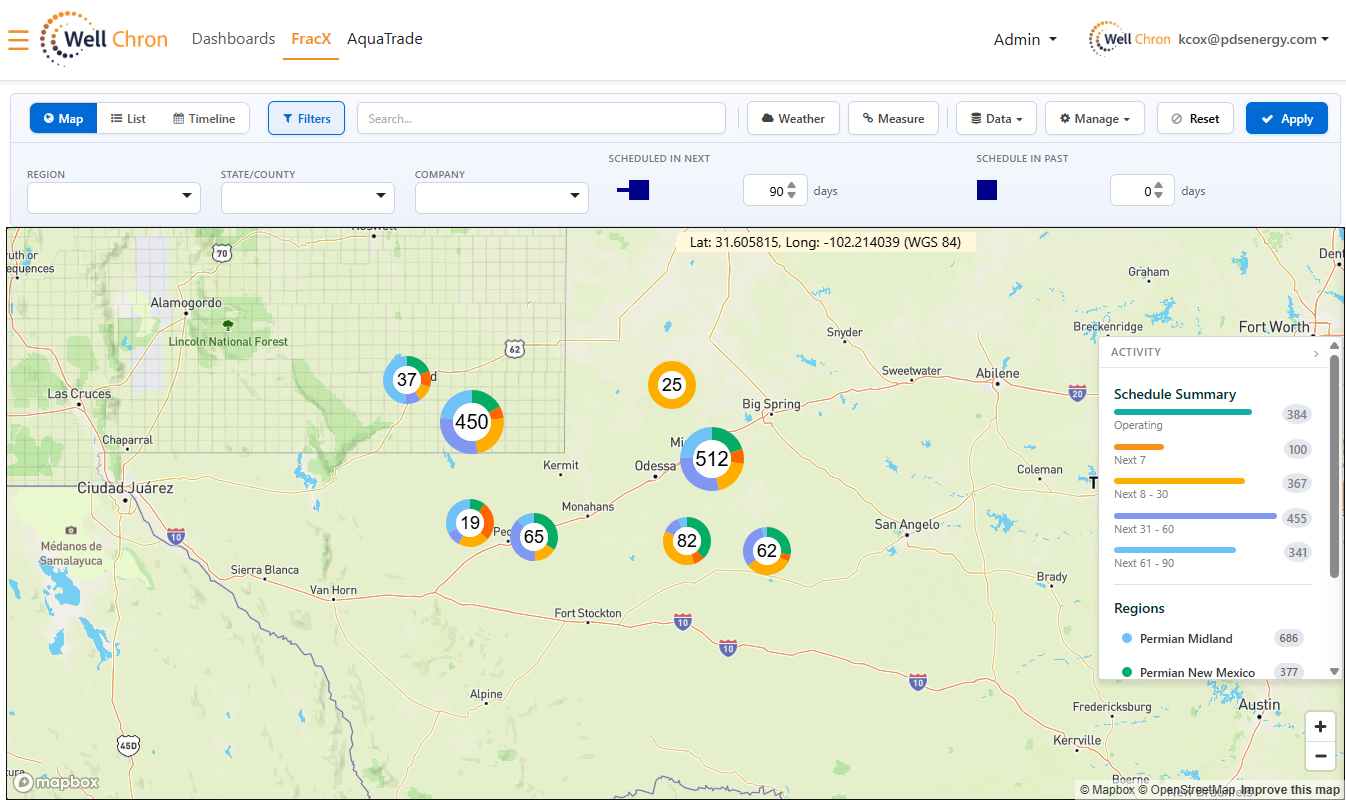Click the cluster marker labeled 25

coord(672,385)
